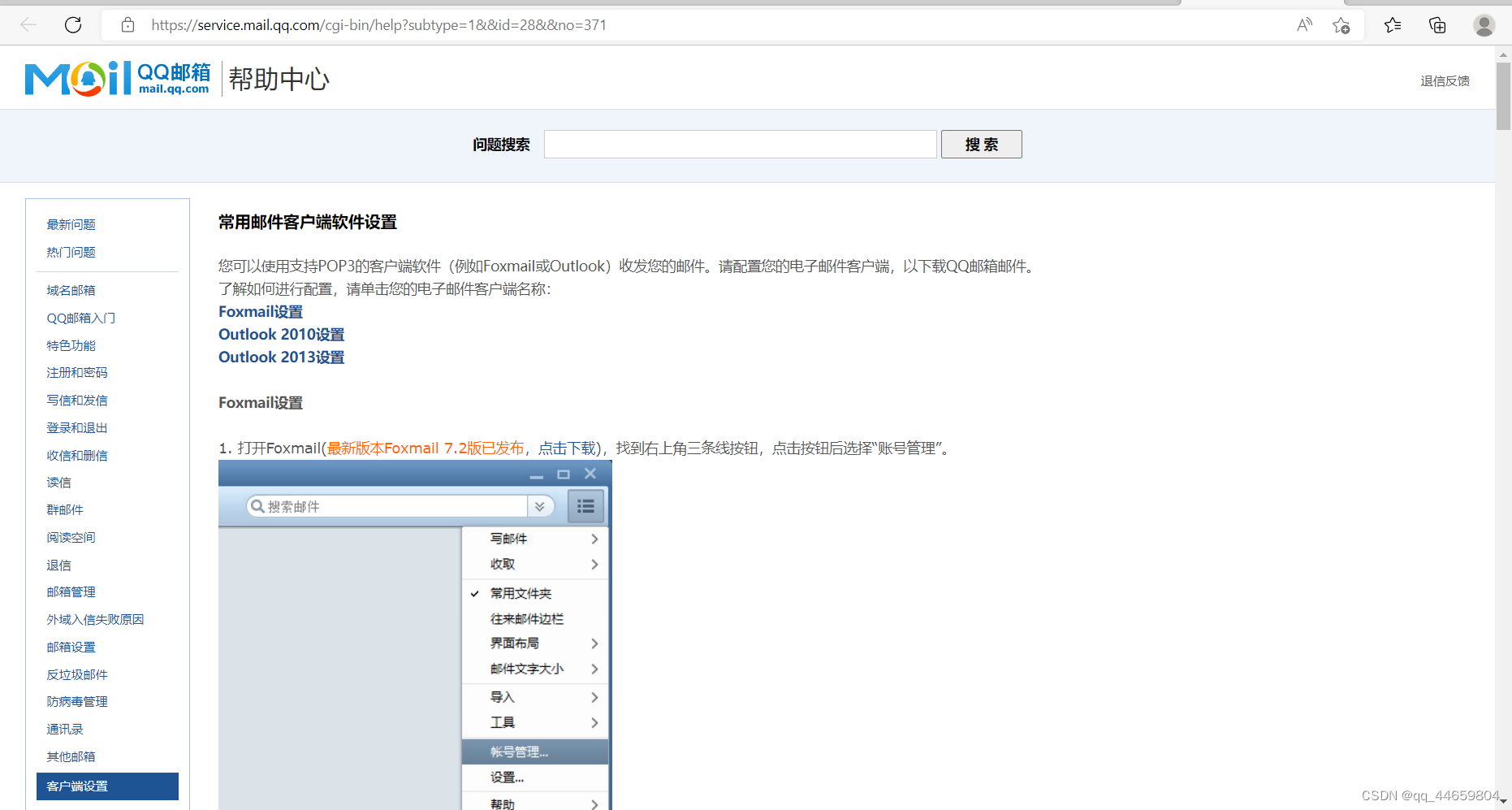Open 群邮件 sidebar entry
Screen dimensions: 1512x810
[65, 509]
